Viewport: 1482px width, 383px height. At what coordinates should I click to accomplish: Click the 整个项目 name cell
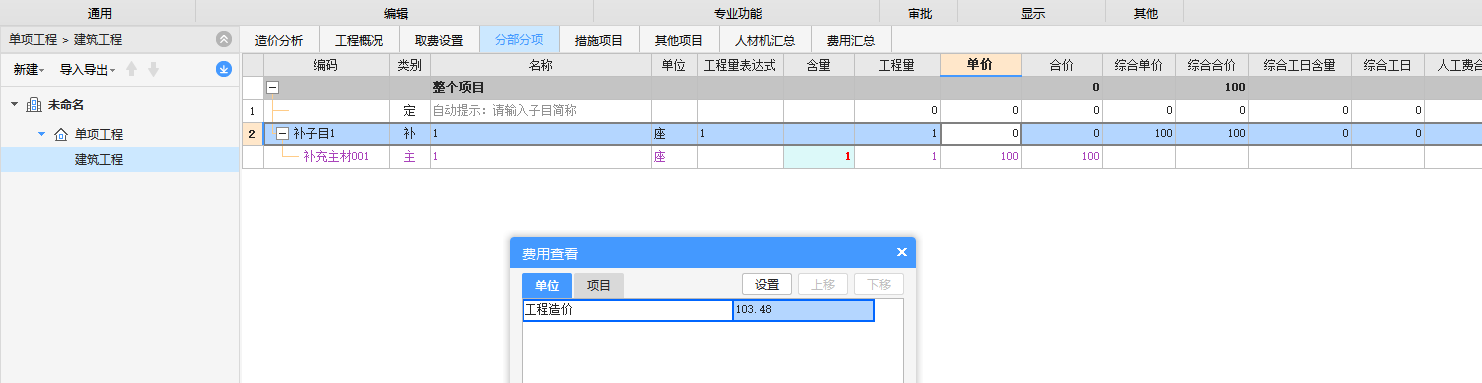click(541, 88)
